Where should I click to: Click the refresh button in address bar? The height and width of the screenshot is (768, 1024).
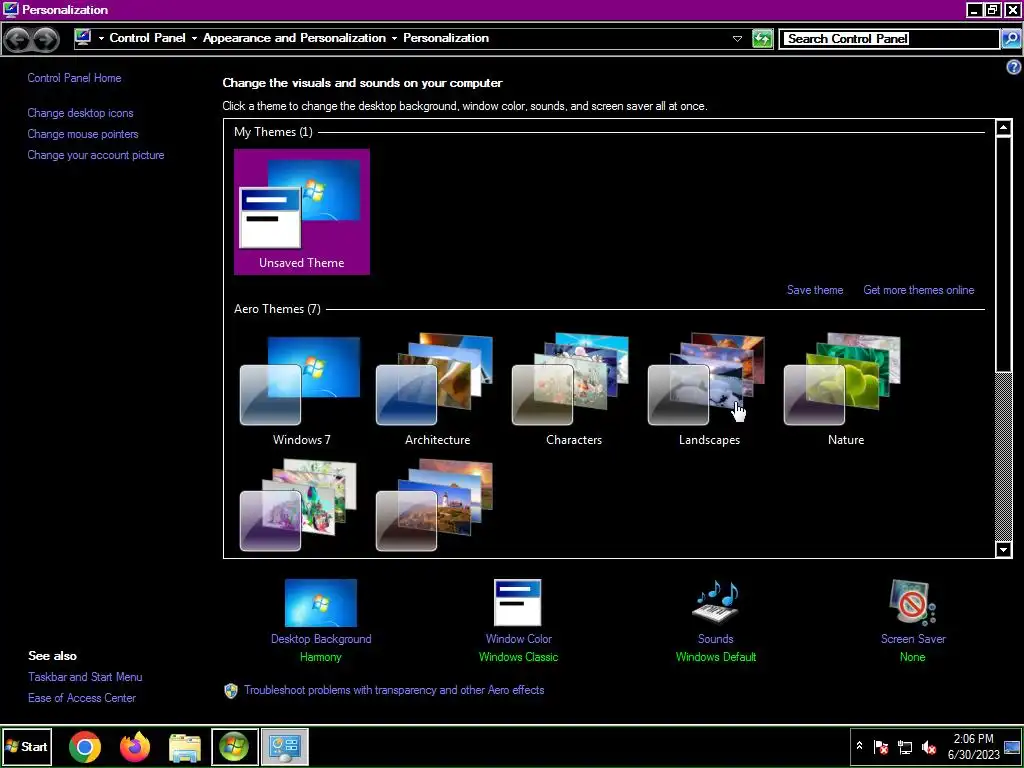(762, 39)
